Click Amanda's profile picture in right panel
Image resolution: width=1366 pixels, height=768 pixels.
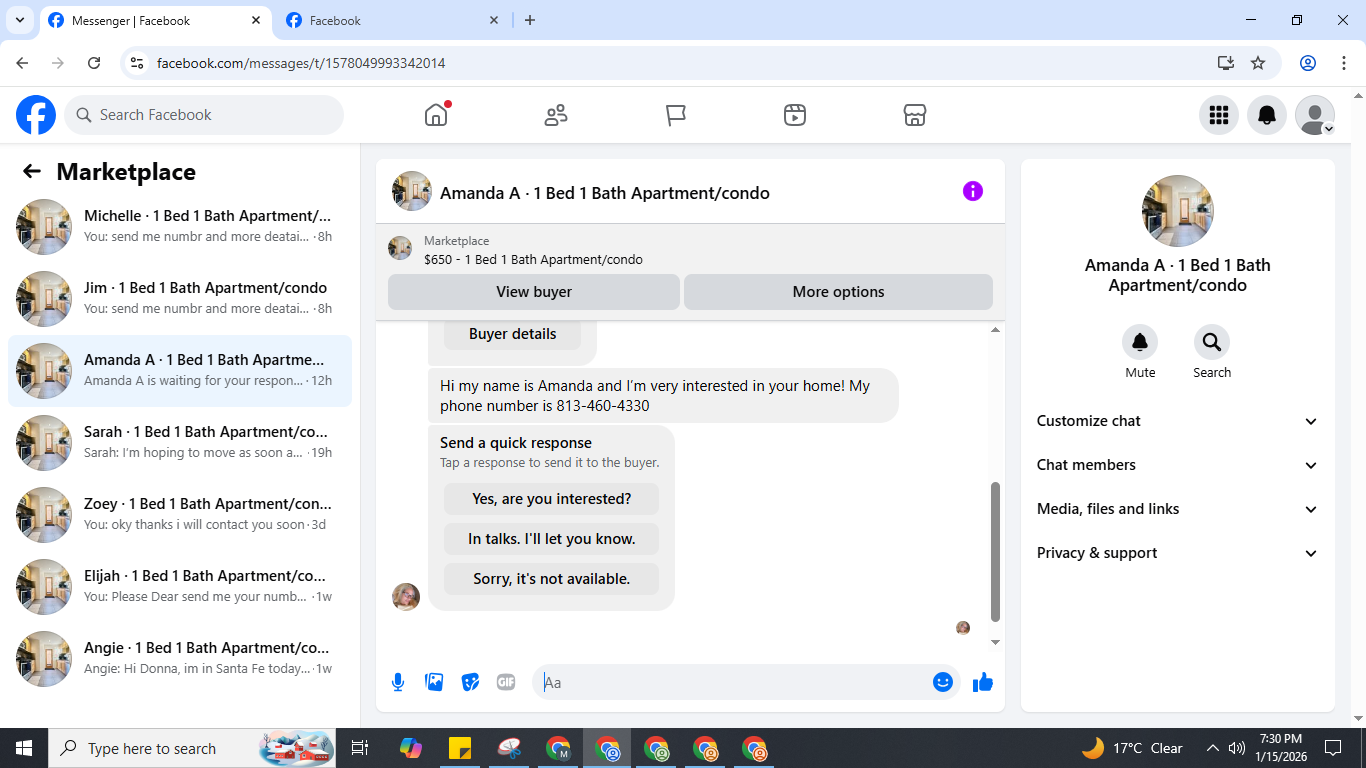(1178, 211)
